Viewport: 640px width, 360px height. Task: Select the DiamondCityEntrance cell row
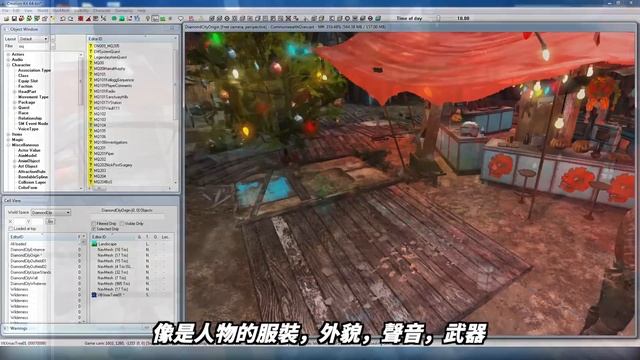pos(45,249)
